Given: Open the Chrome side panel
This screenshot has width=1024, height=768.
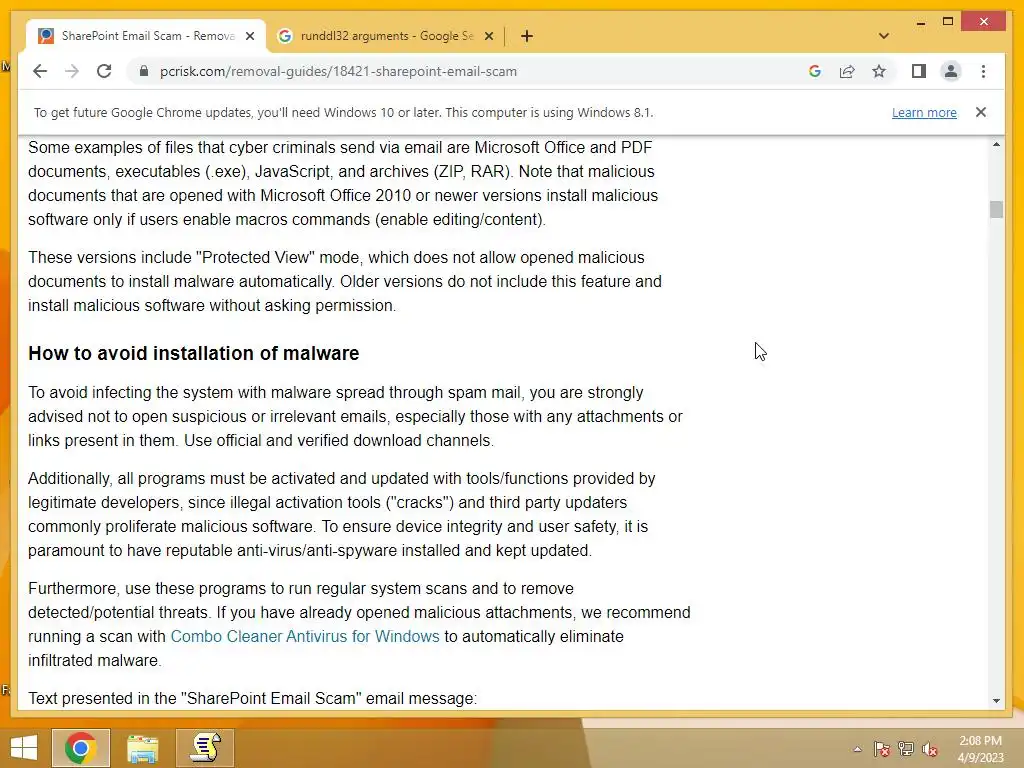Looking at the screenshot, I should pyautogui.click(x=919, y=71).
